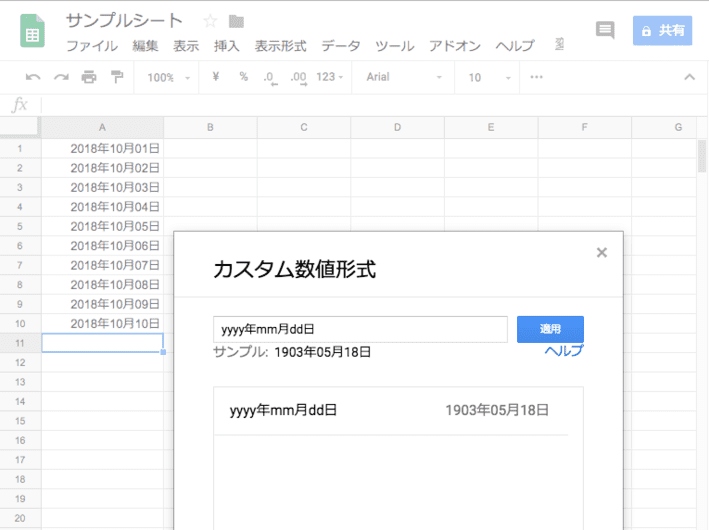Click the blue 適用 button
The width and height of the screenshot is (709, 530).
click(x=550, y=329)
